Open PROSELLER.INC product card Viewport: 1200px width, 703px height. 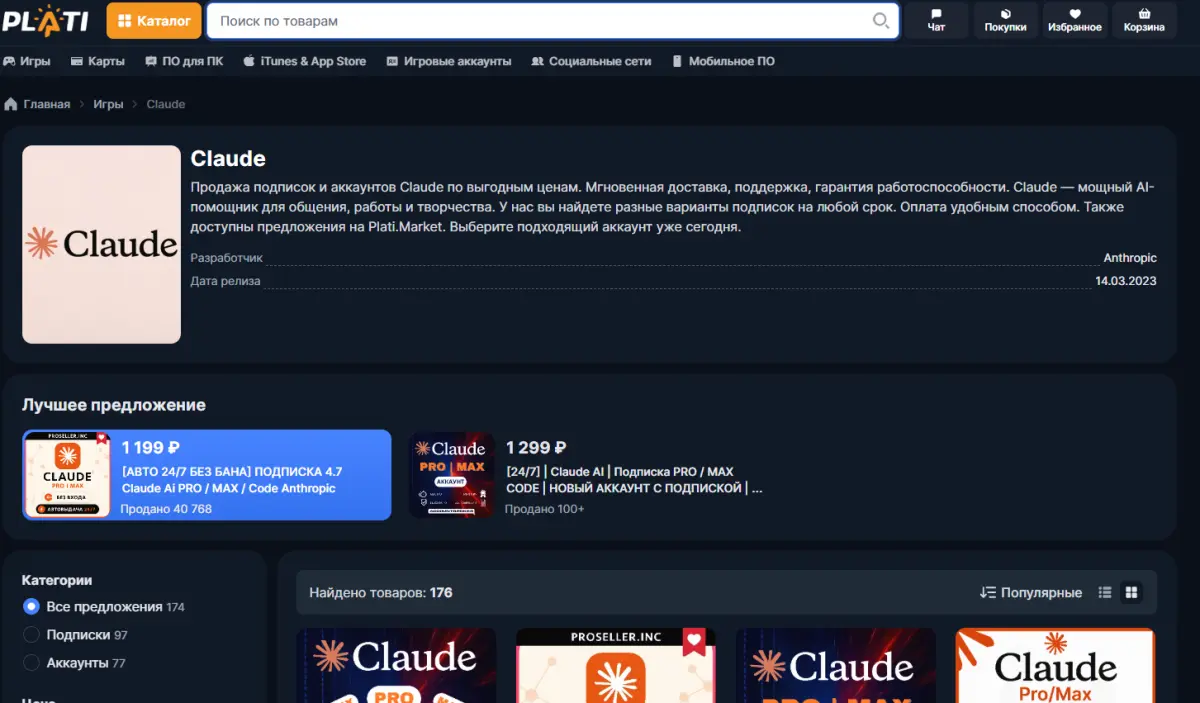[x=616, y=665]
